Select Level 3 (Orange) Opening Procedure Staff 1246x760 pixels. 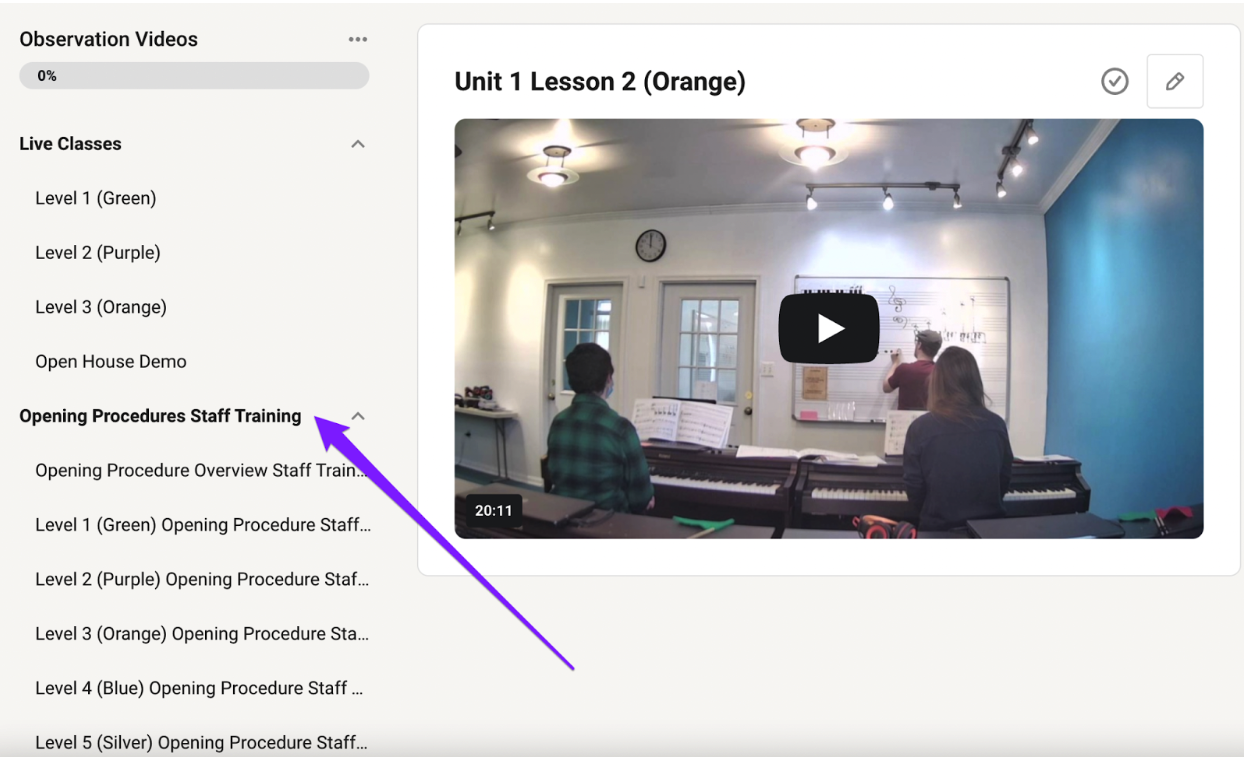[x=202, y=634]
